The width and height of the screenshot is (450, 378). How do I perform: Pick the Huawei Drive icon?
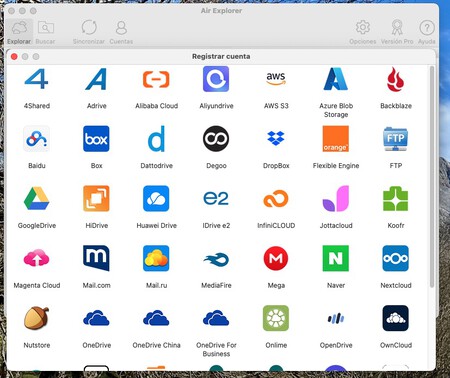tap(156, 198)
